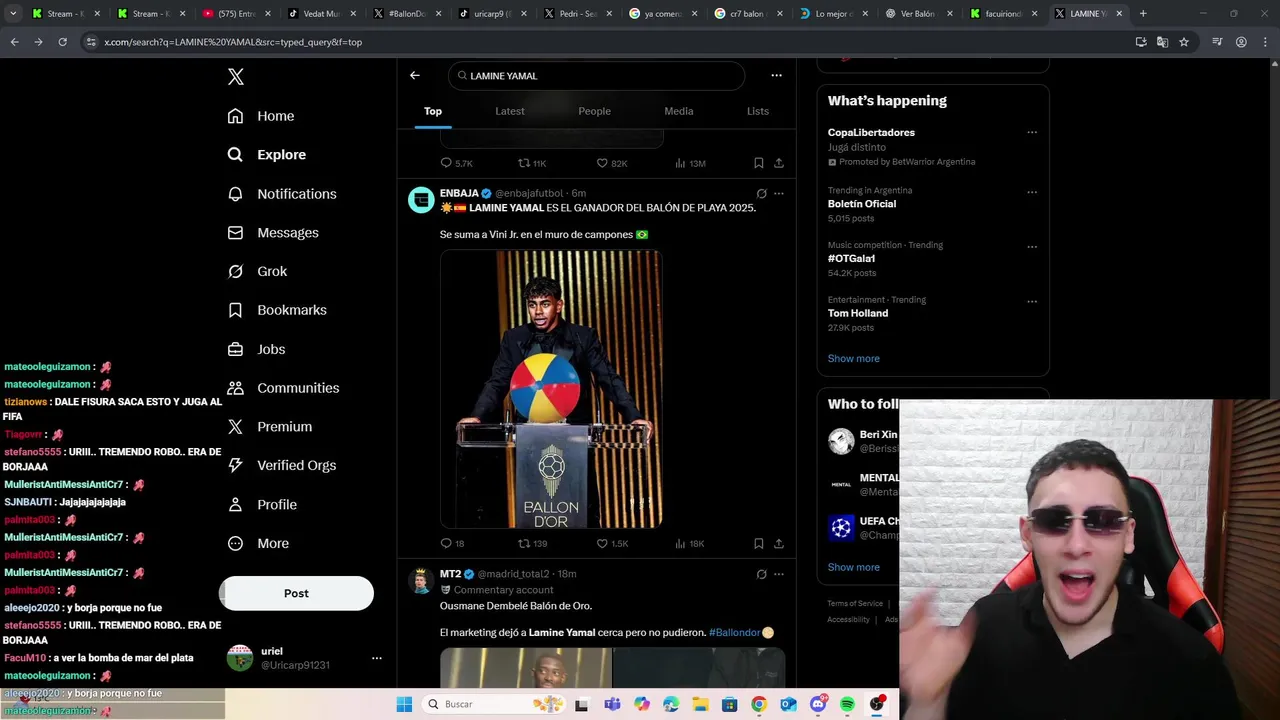Repost the post with 11K reposts
The width and height of the screenshot is (1280, 720).
pyautogui.click(x=532, y=163)
